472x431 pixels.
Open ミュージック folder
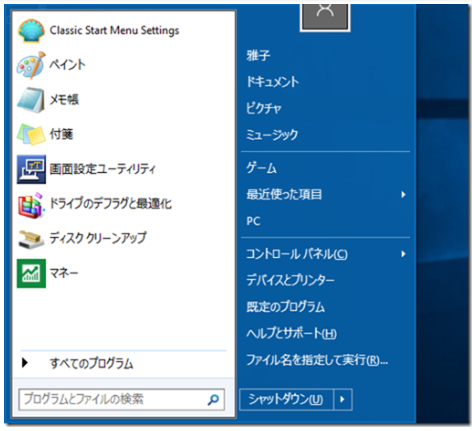point(272,135)
